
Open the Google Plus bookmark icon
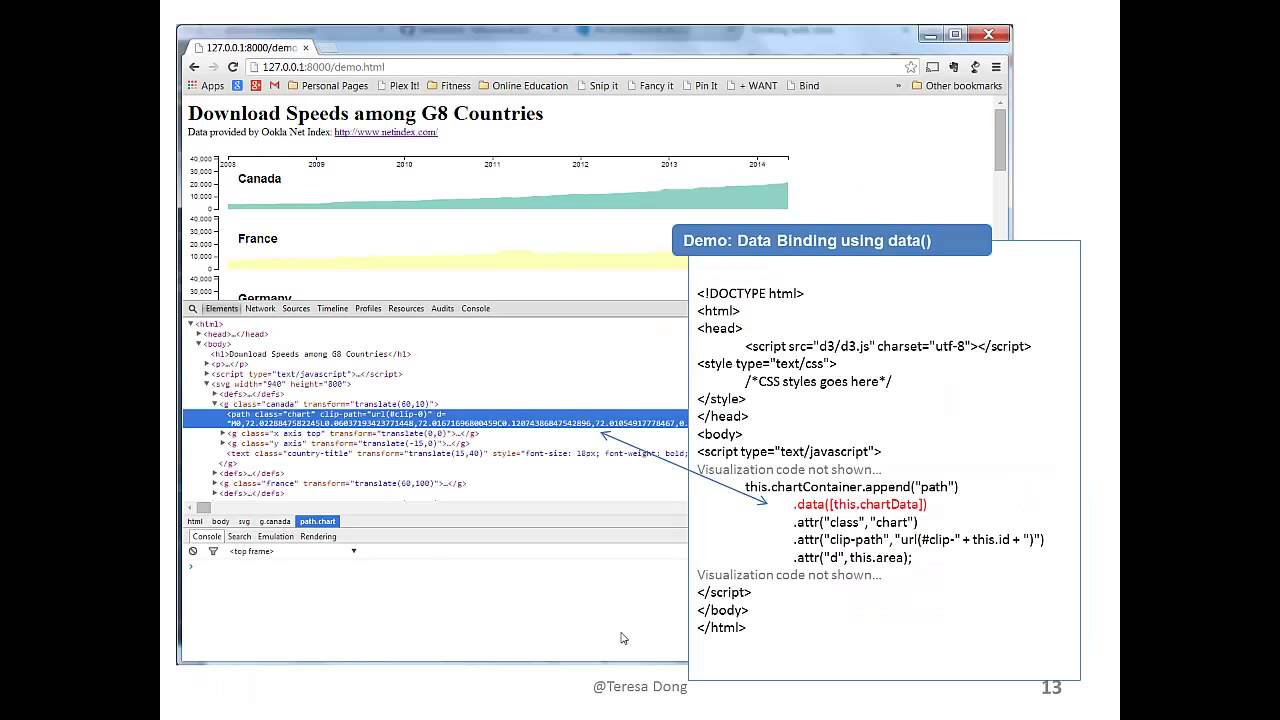point(256,86)
